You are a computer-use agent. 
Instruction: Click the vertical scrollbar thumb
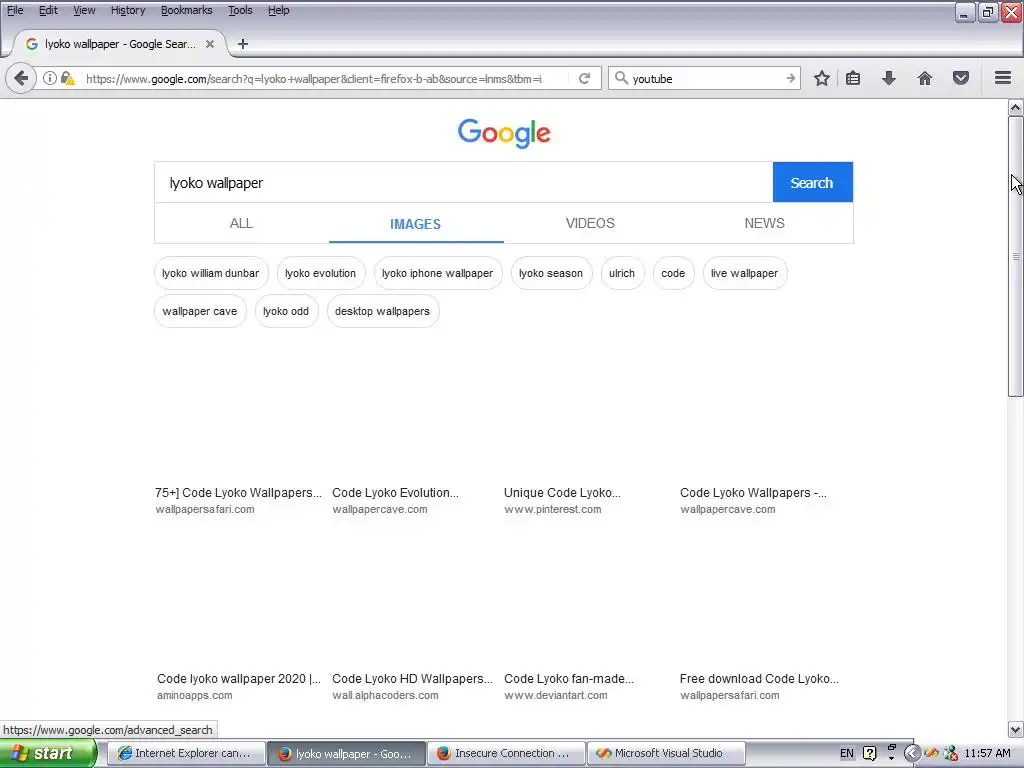pos(1016,256)
